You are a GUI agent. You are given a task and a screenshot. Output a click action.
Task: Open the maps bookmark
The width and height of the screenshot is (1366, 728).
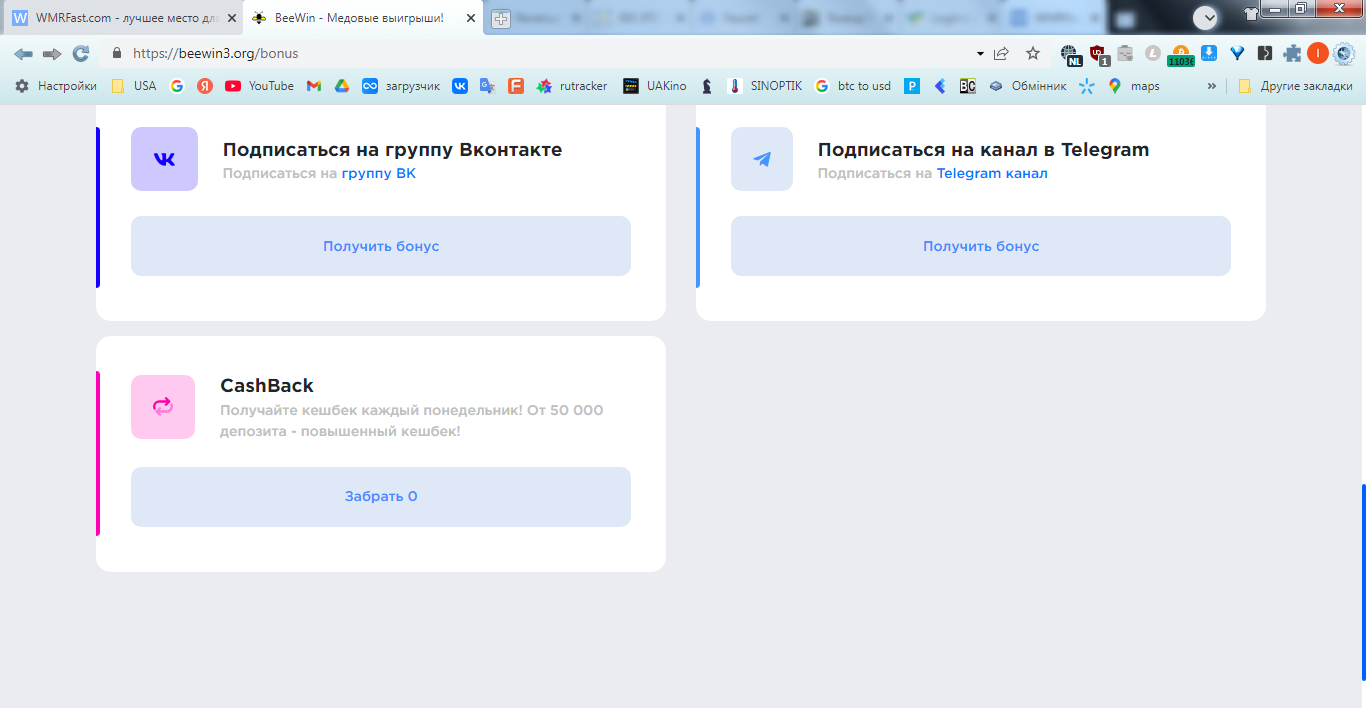click(x=1134, y=86)
